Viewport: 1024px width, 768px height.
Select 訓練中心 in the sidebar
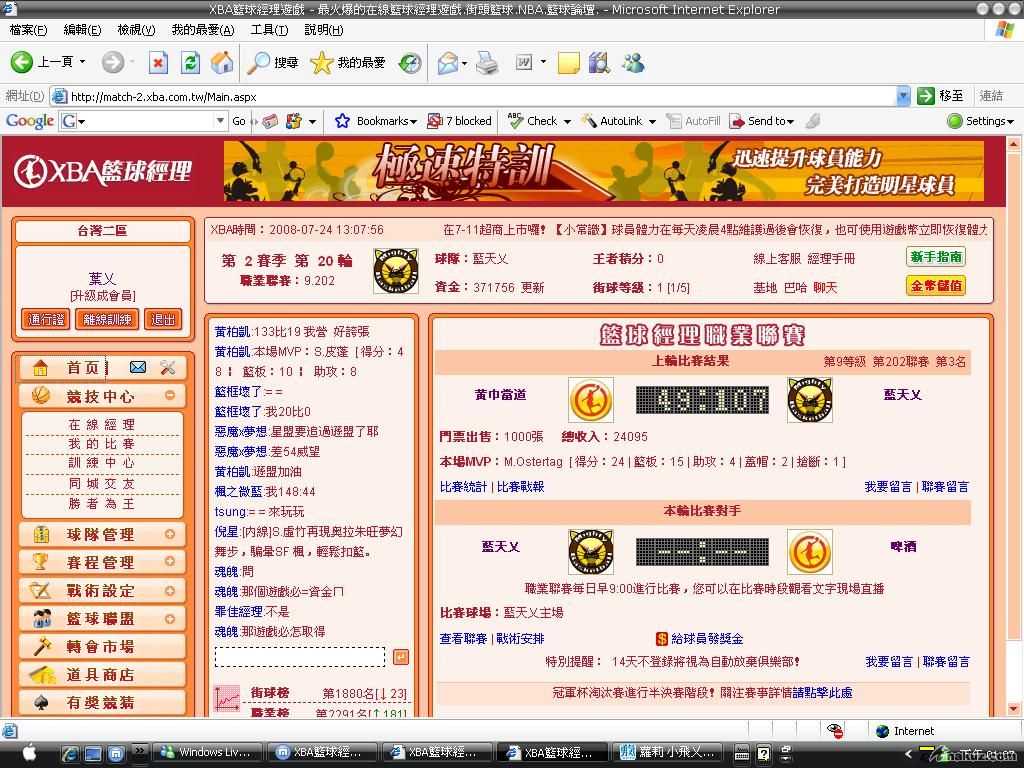click(102, 463)
